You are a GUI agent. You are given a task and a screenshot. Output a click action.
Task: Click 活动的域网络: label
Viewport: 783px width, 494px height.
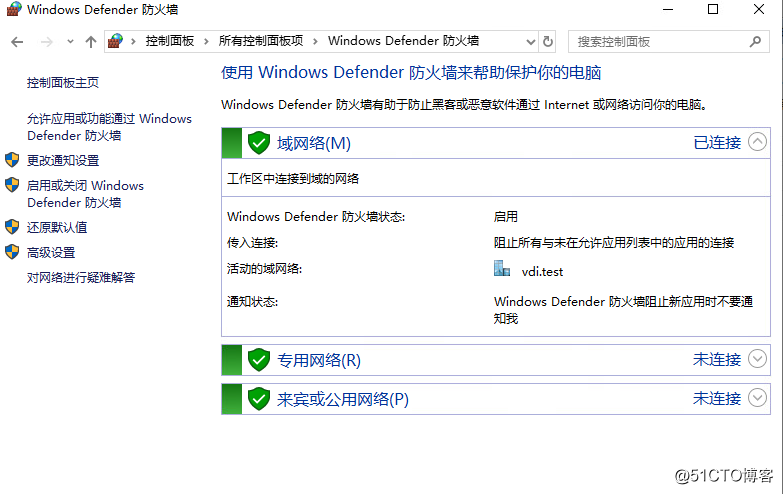point(265,269)
